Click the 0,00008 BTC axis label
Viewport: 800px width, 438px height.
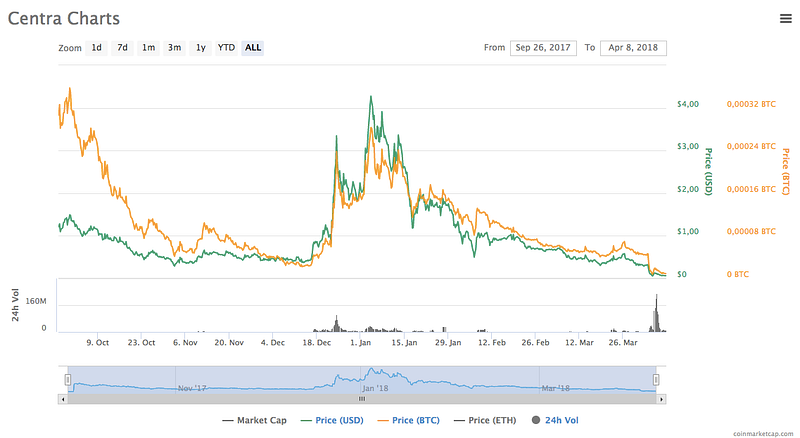pos(751,232)
